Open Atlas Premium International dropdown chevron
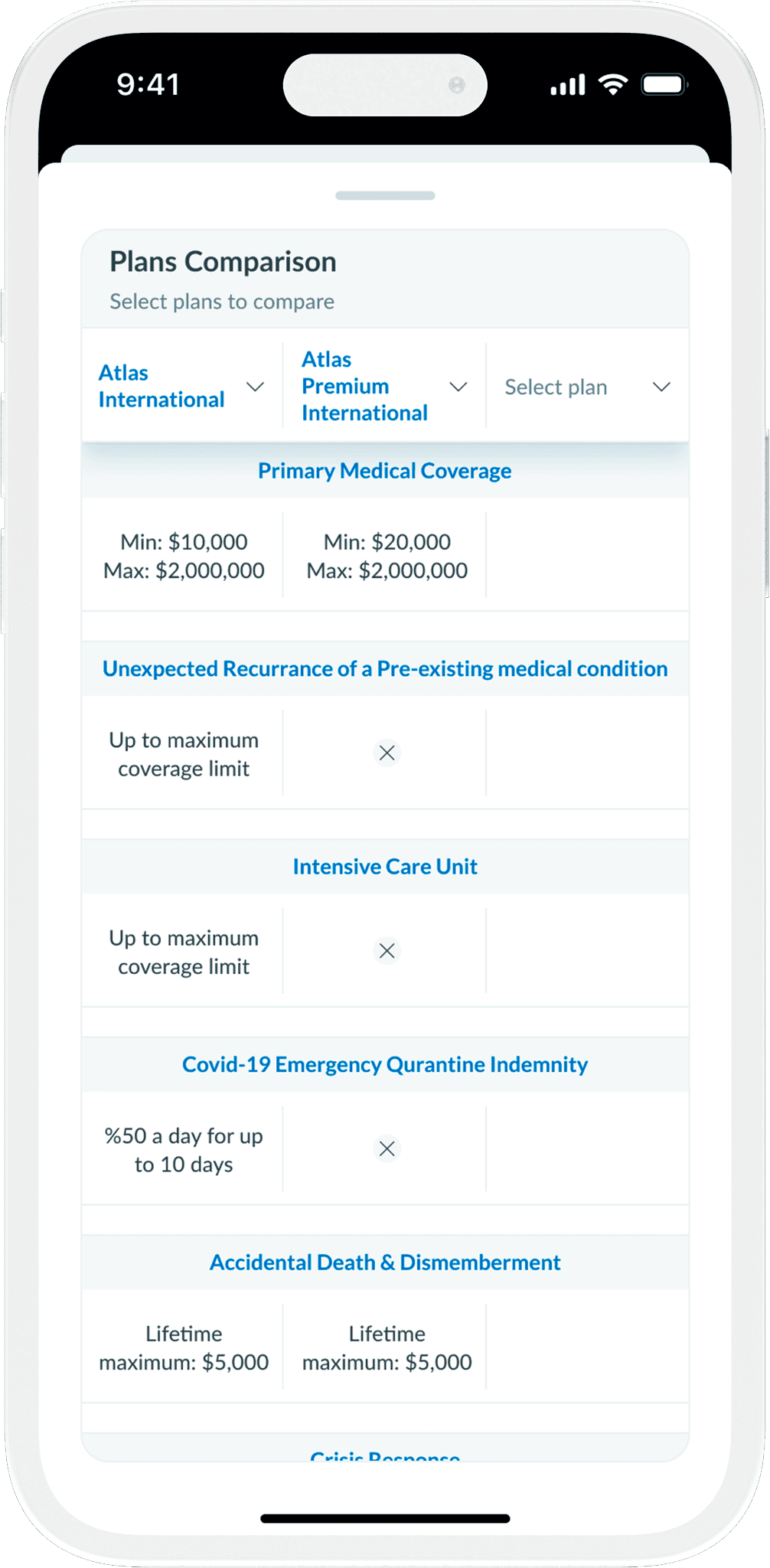 (x=458, y=387)
